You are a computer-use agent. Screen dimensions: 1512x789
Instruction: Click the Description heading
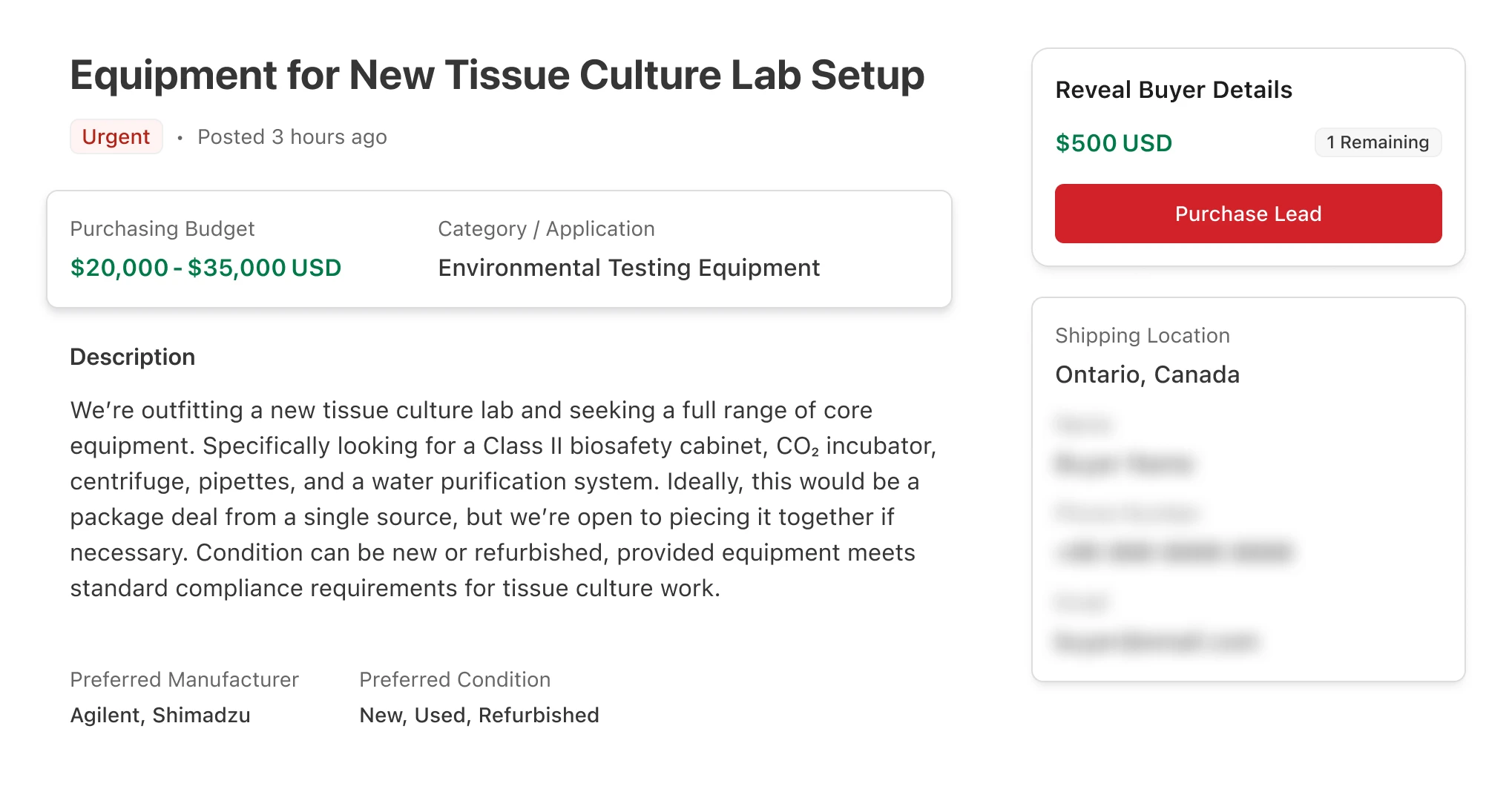tap(132, 357)
